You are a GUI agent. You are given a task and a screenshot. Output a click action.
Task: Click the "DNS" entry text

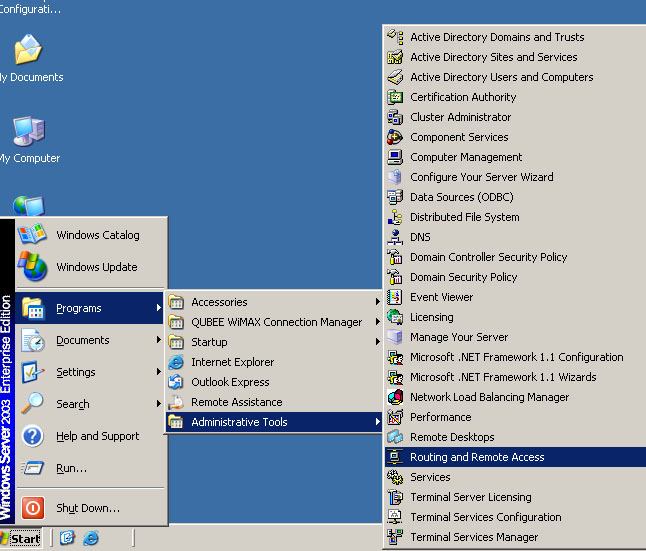pyautogui.click(x=420, y=237)
